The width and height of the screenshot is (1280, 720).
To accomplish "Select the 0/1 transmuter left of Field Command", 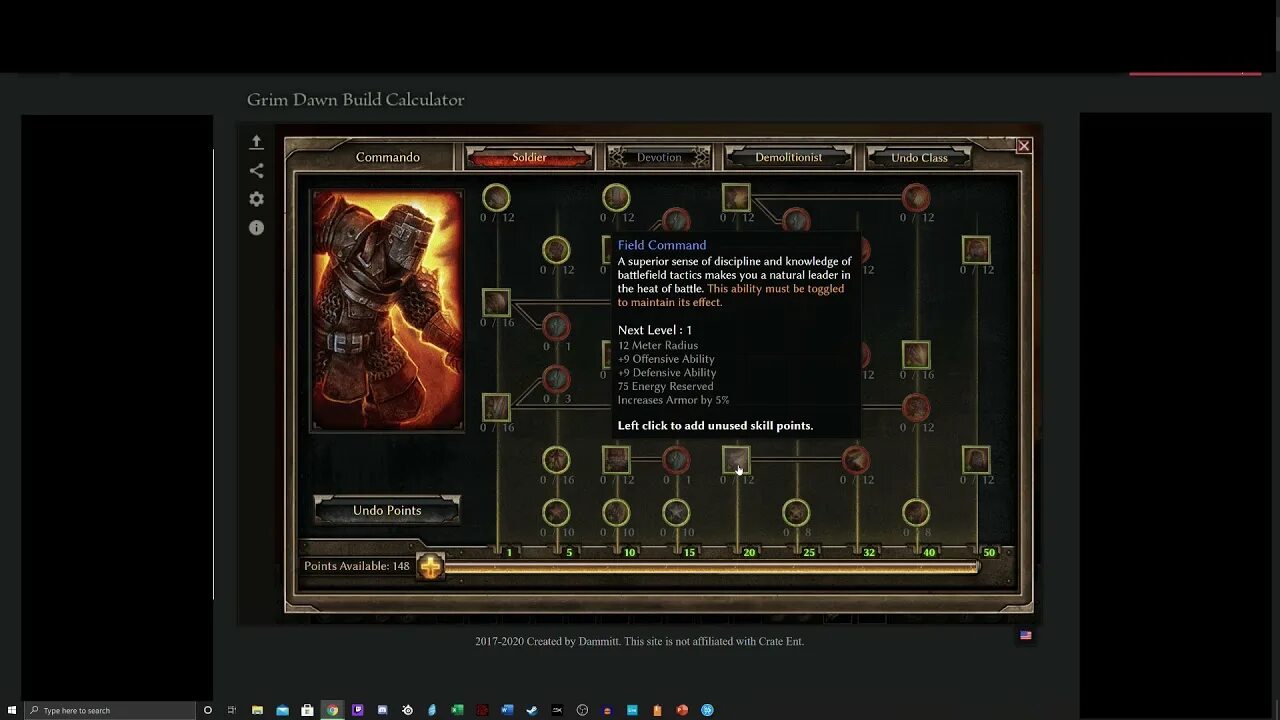I will click(676, 460).
